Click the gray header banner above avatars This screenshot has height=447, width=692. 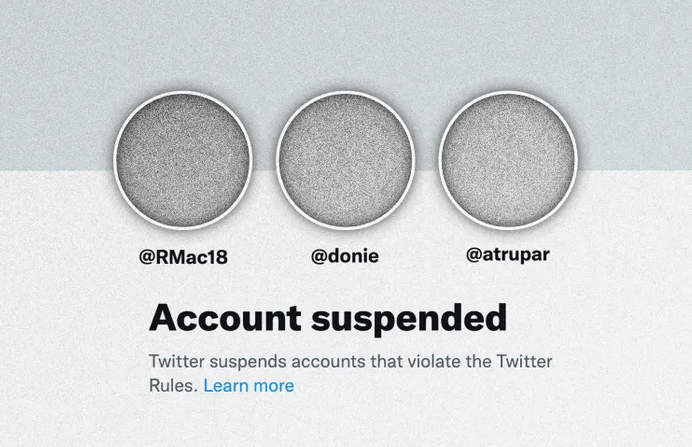[x=346, y=44]
